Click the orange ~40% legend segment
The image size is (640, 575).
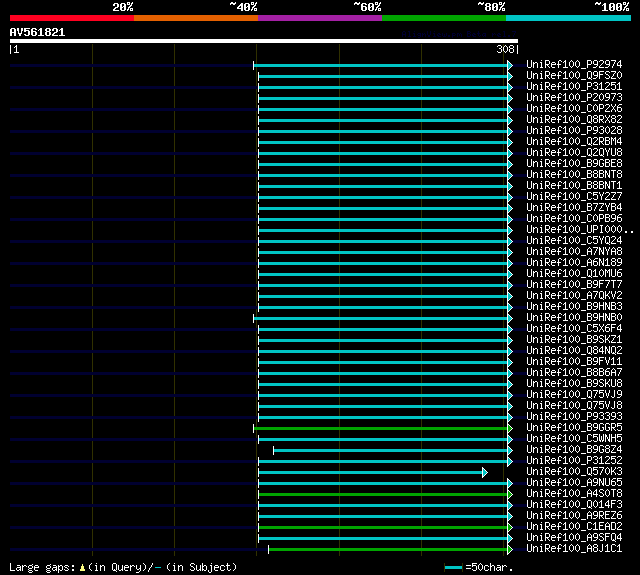(196, 18)
